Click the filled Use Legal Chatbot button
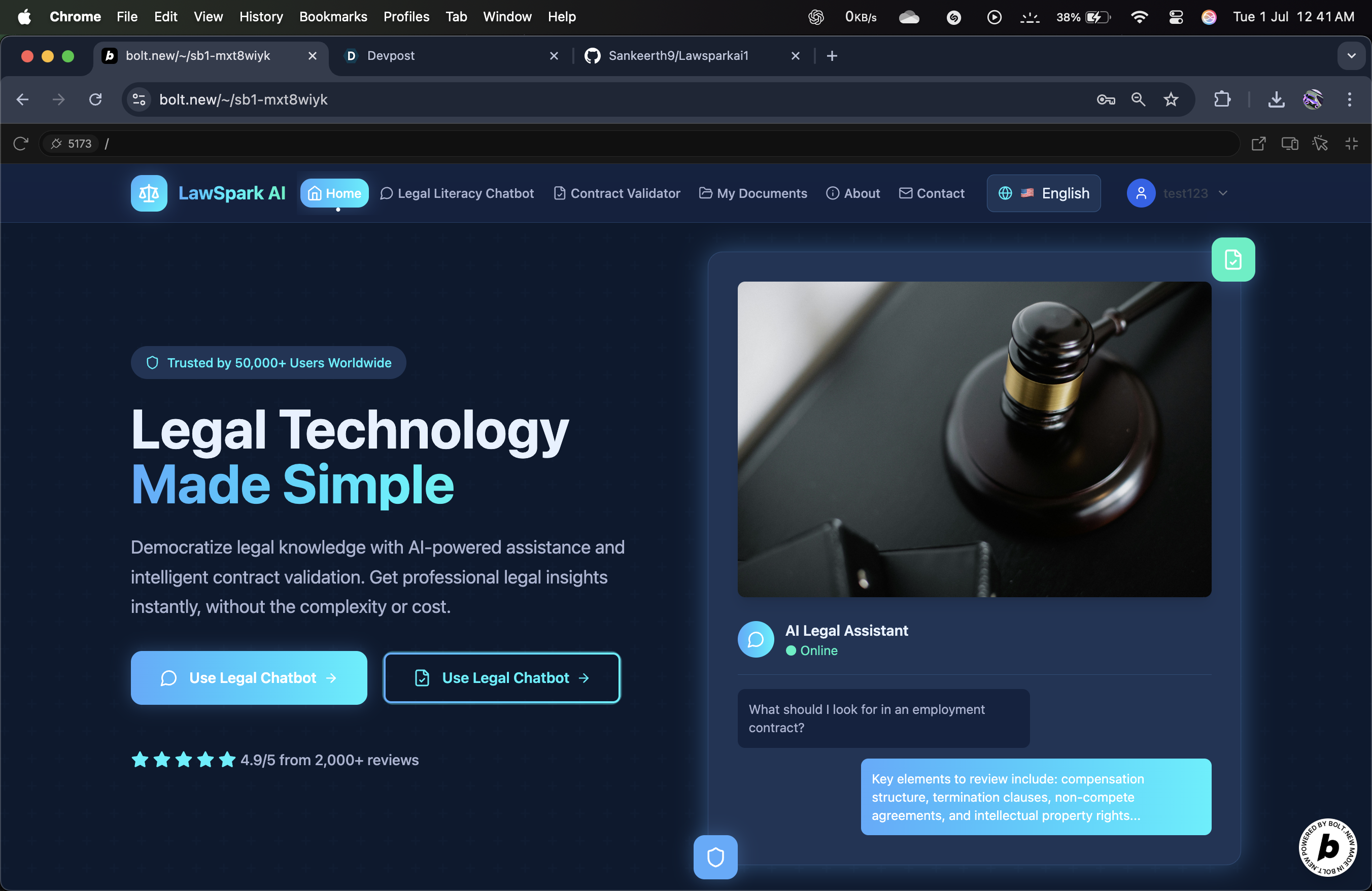Image resolution: width=1372 pixels, height=891 pixels. coord(249,678)
